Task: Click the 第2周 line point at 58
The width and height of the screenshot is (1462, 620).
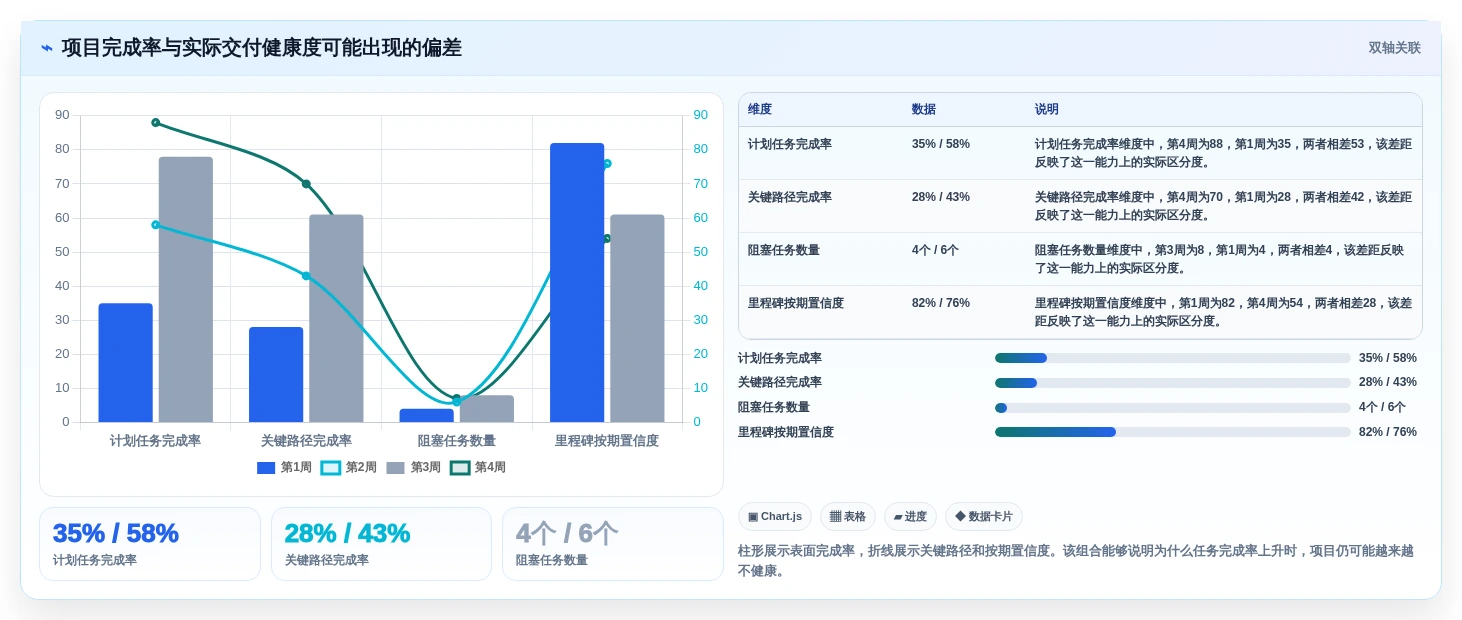Action: tap(156, 225)
